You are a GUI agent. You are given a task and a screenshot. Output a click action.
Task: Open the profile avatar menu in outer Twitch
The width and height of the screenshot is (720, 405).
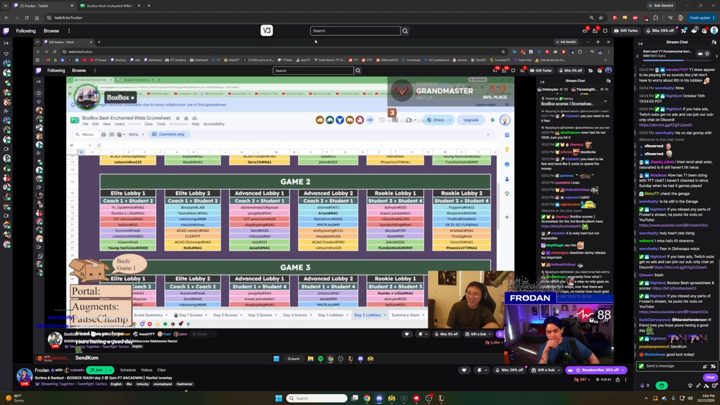pyautogui.click(x=714, y=30)
